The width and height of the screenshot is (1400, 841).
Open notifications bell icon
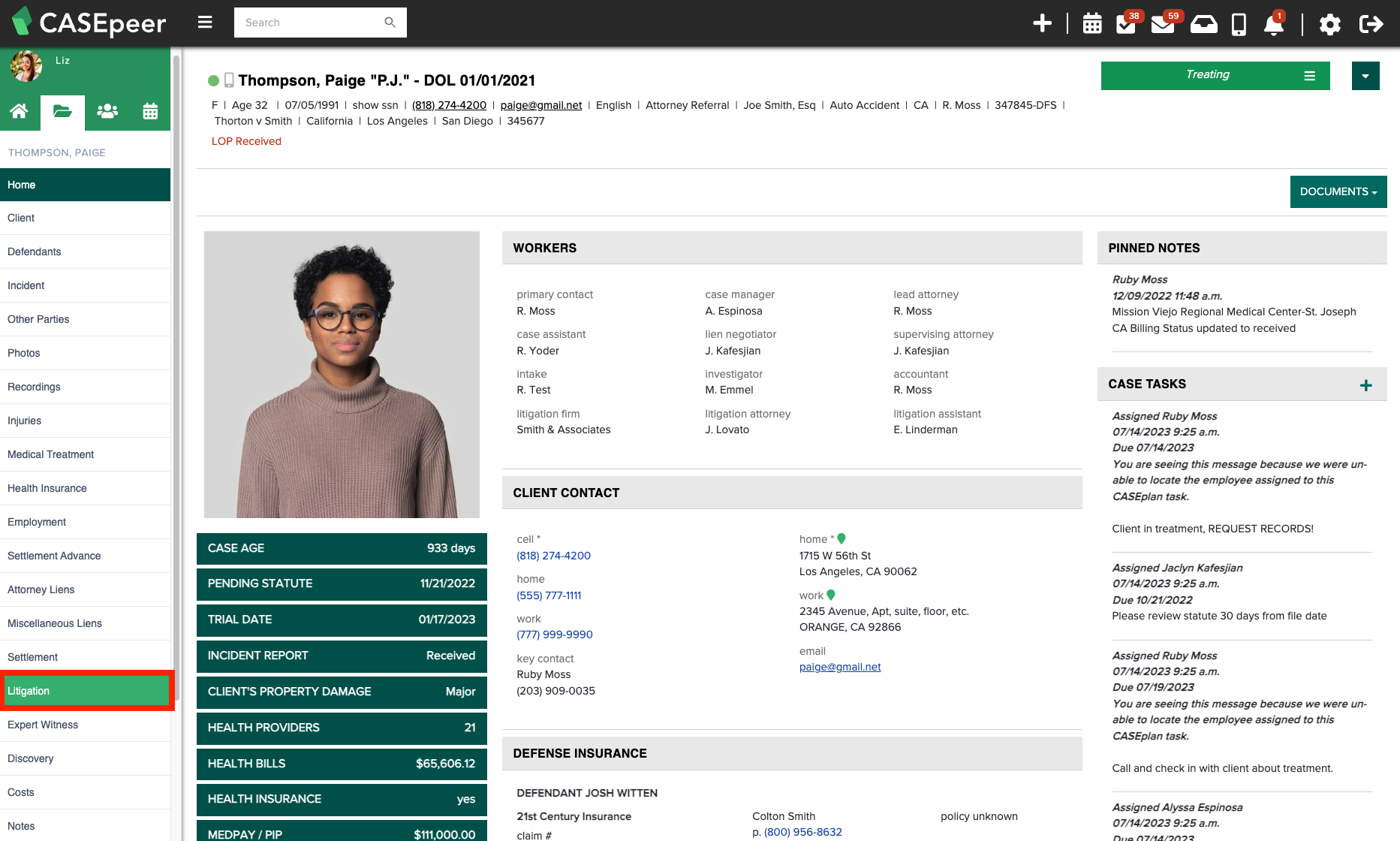[1274, 24]
